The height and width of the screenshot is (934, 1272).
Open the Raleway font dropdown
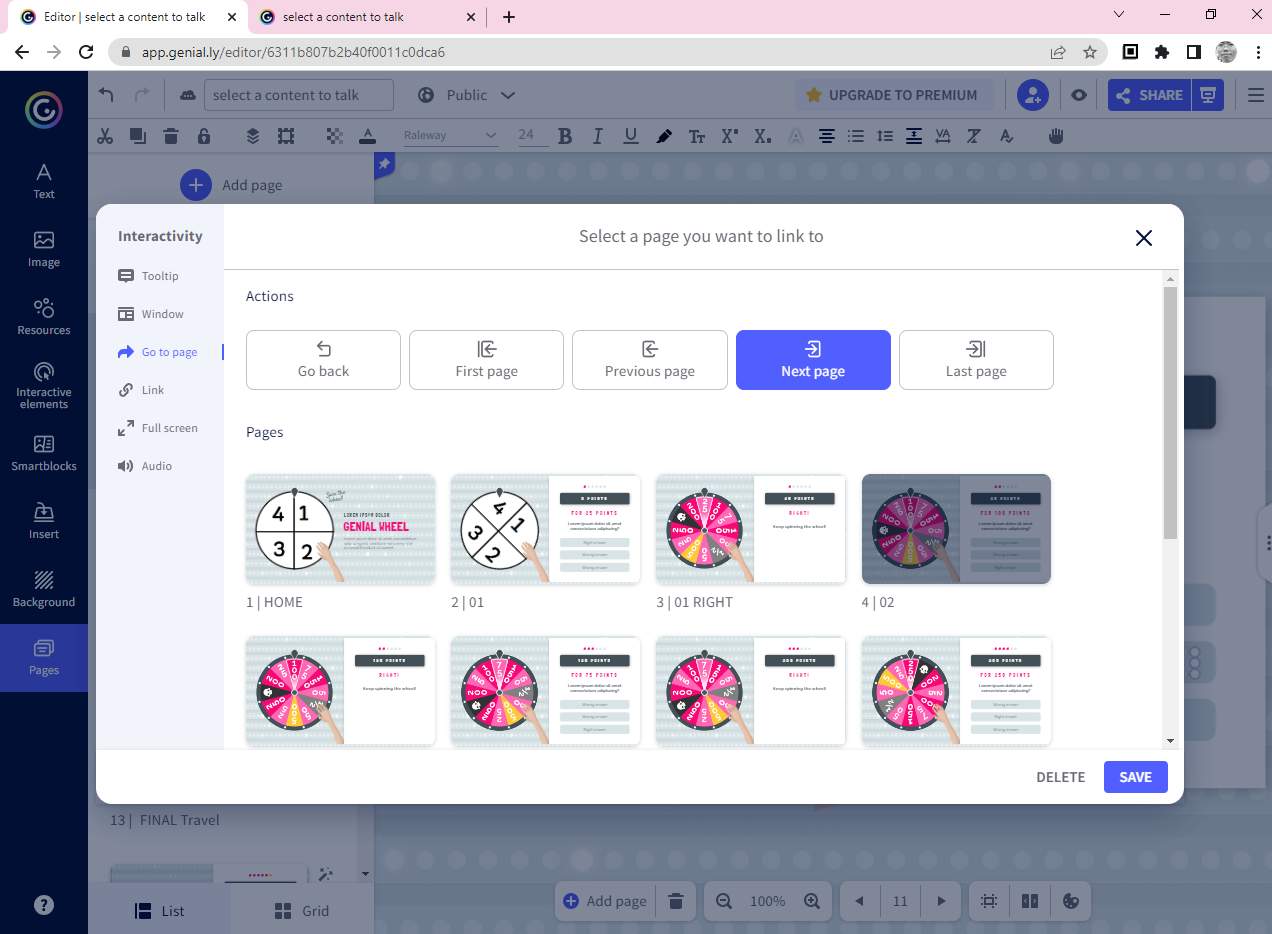(450, 136)
